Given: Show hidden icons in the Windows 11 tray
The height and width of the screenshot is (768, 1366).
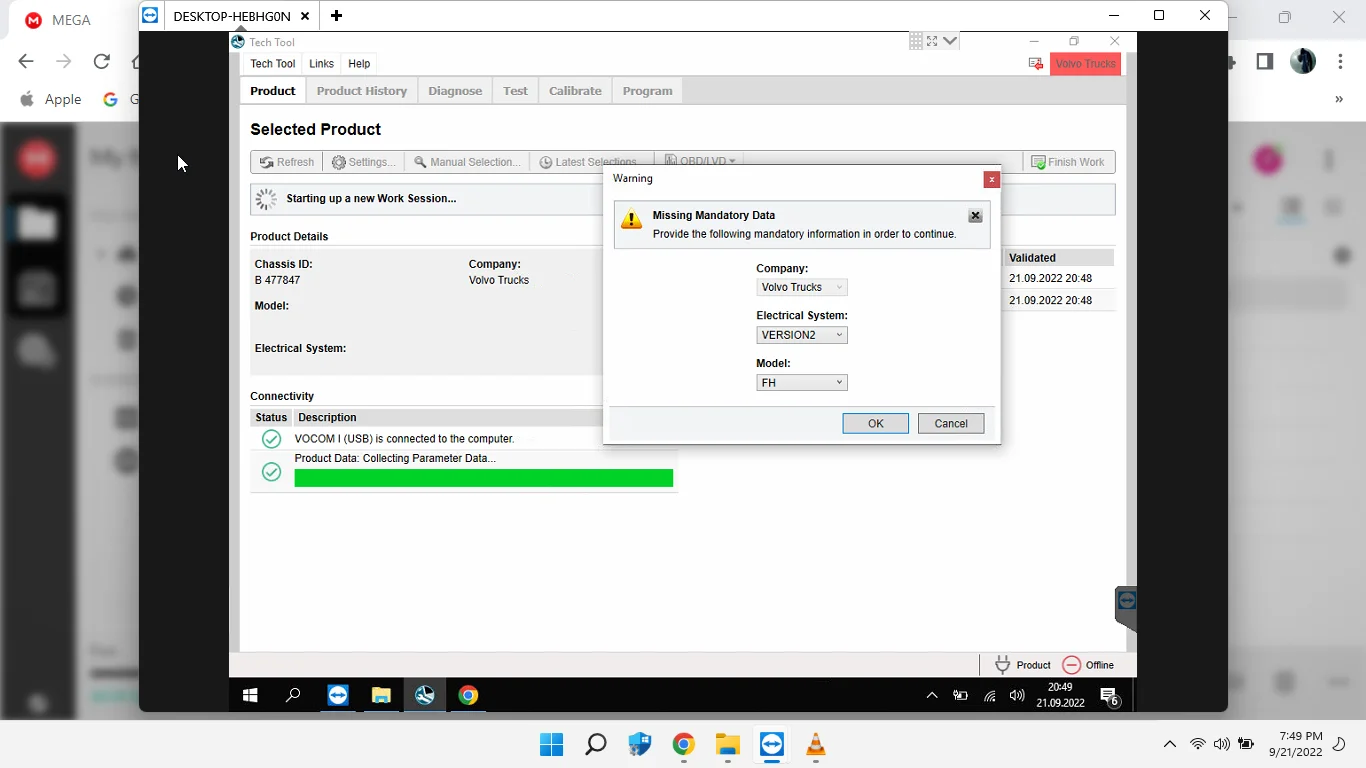Looking at the screenshot, I should [1170, 744].
